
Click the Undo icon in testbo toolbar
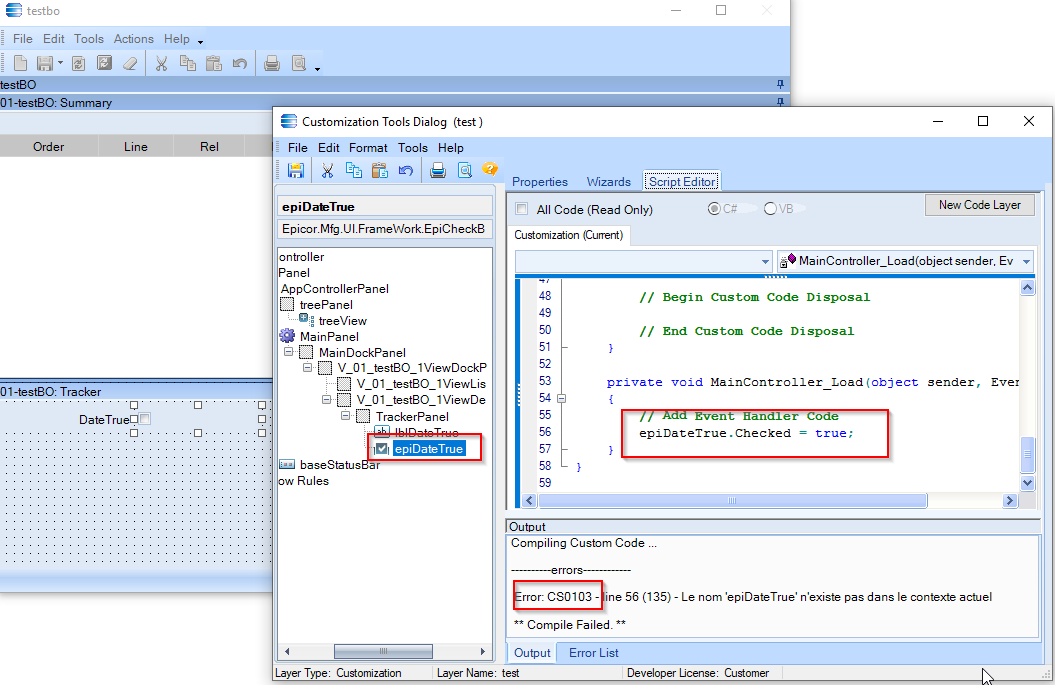pyautogui.click(x=240, y=63)
